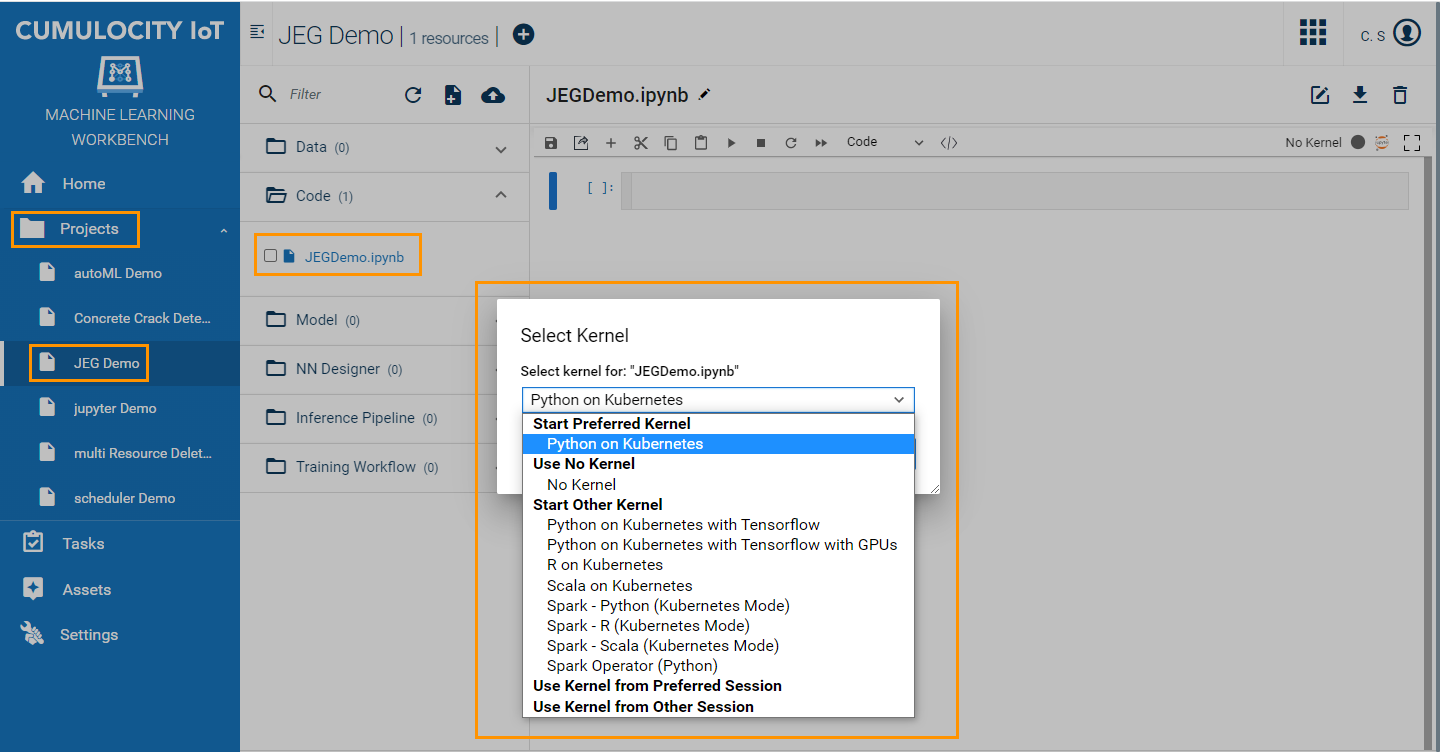Screen dimensions: 1440x752
Task: Choose Python on Kubernetes preferred kernel
Action: [718, 444]
